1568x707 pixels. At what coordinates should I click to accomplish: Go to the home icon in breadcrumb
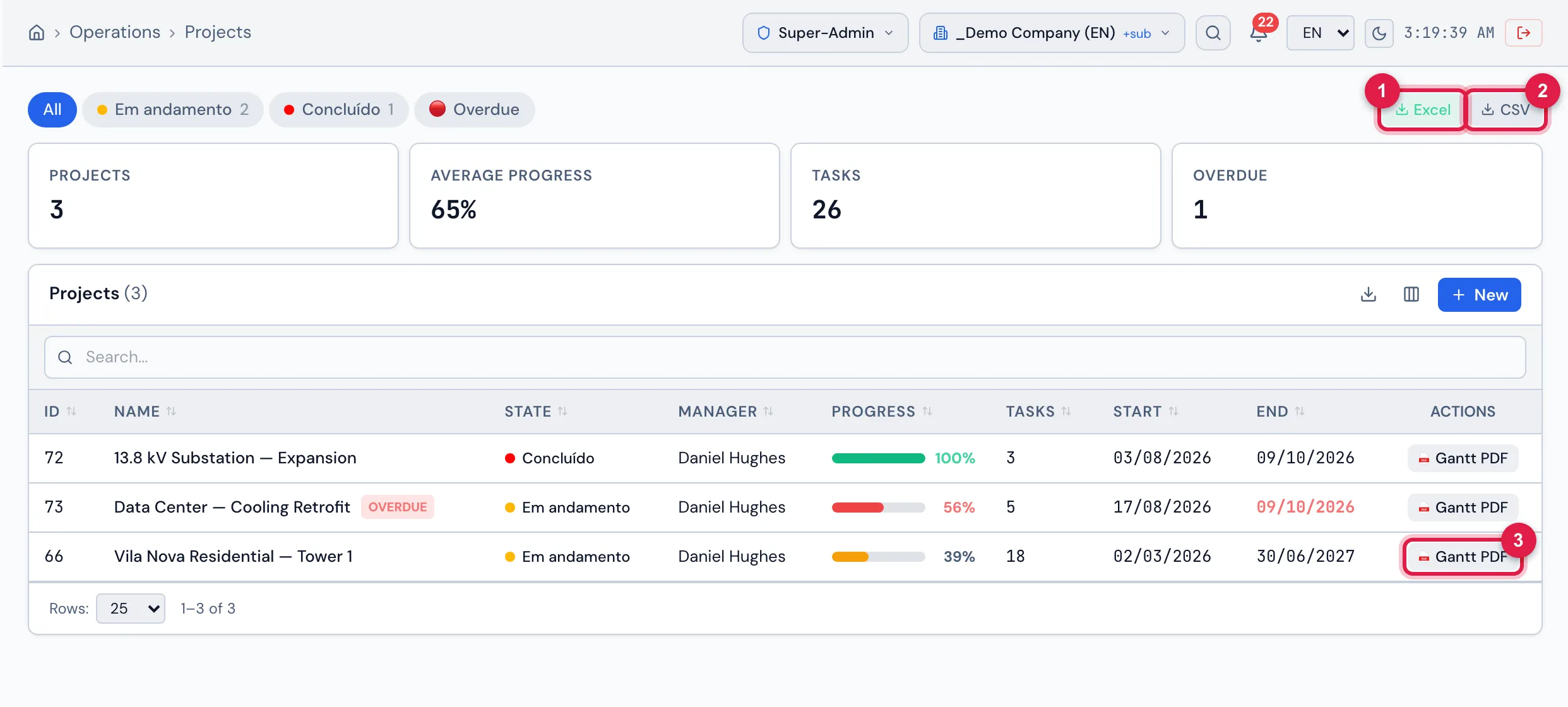37,32
